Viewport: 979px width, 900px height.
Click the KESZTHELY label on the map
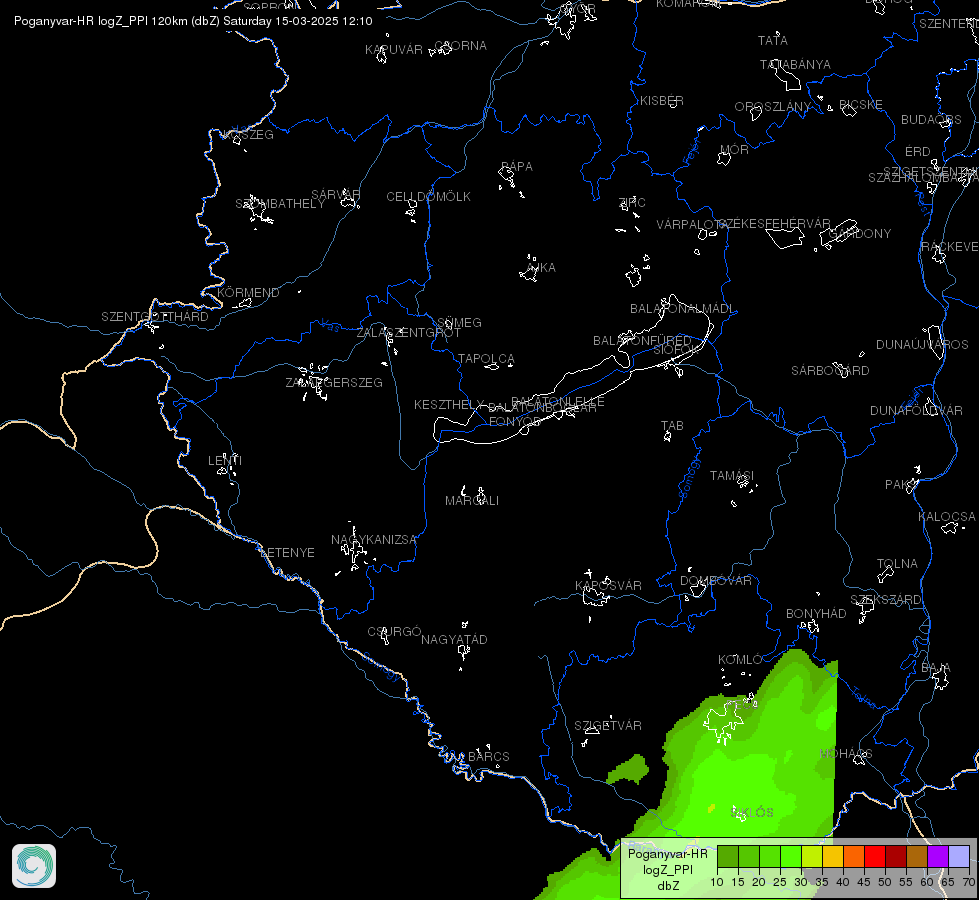[449, 405]
